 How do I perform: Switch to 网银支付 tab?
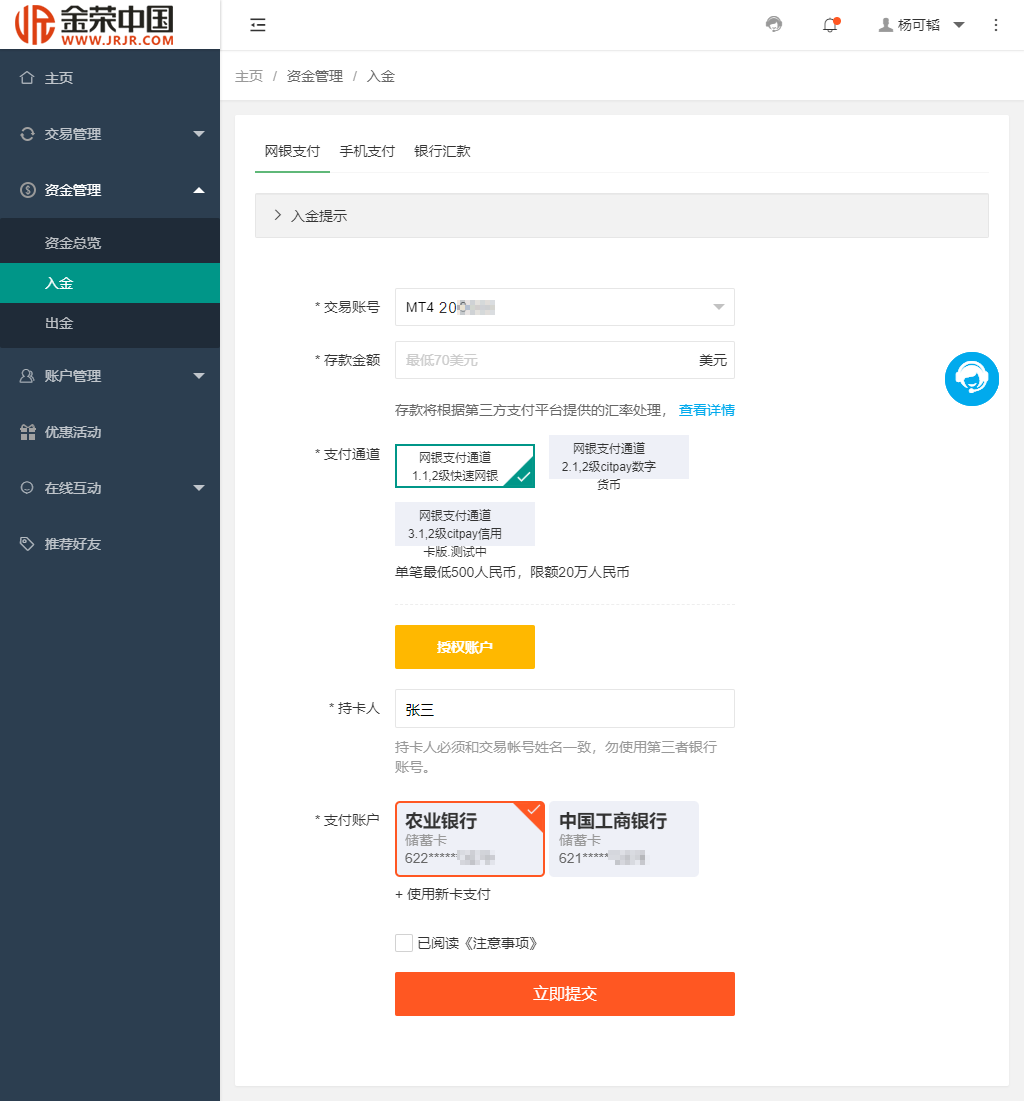(292, 151)
